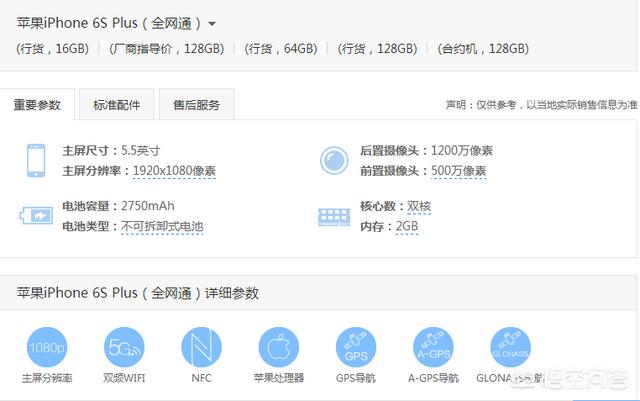Click the phone screen size icon
The image size is (640, 401).
36,160
